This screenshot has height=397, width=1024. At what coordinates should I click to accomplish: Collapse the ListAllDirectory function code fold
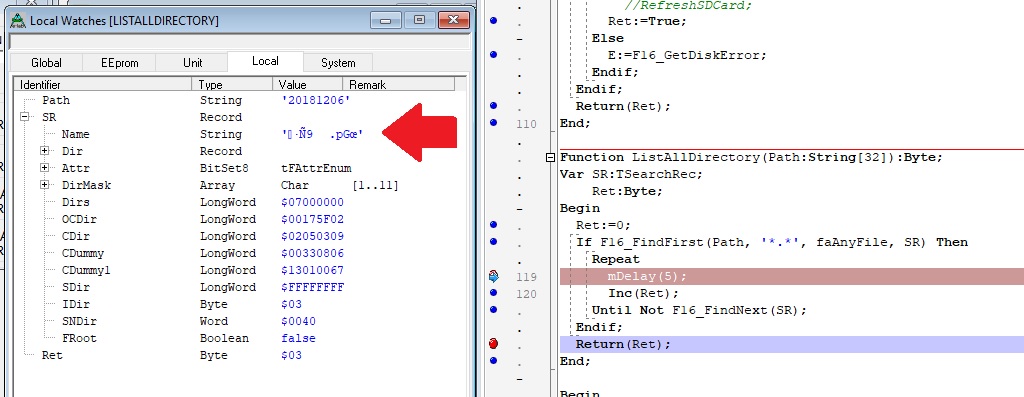[550, 157]
